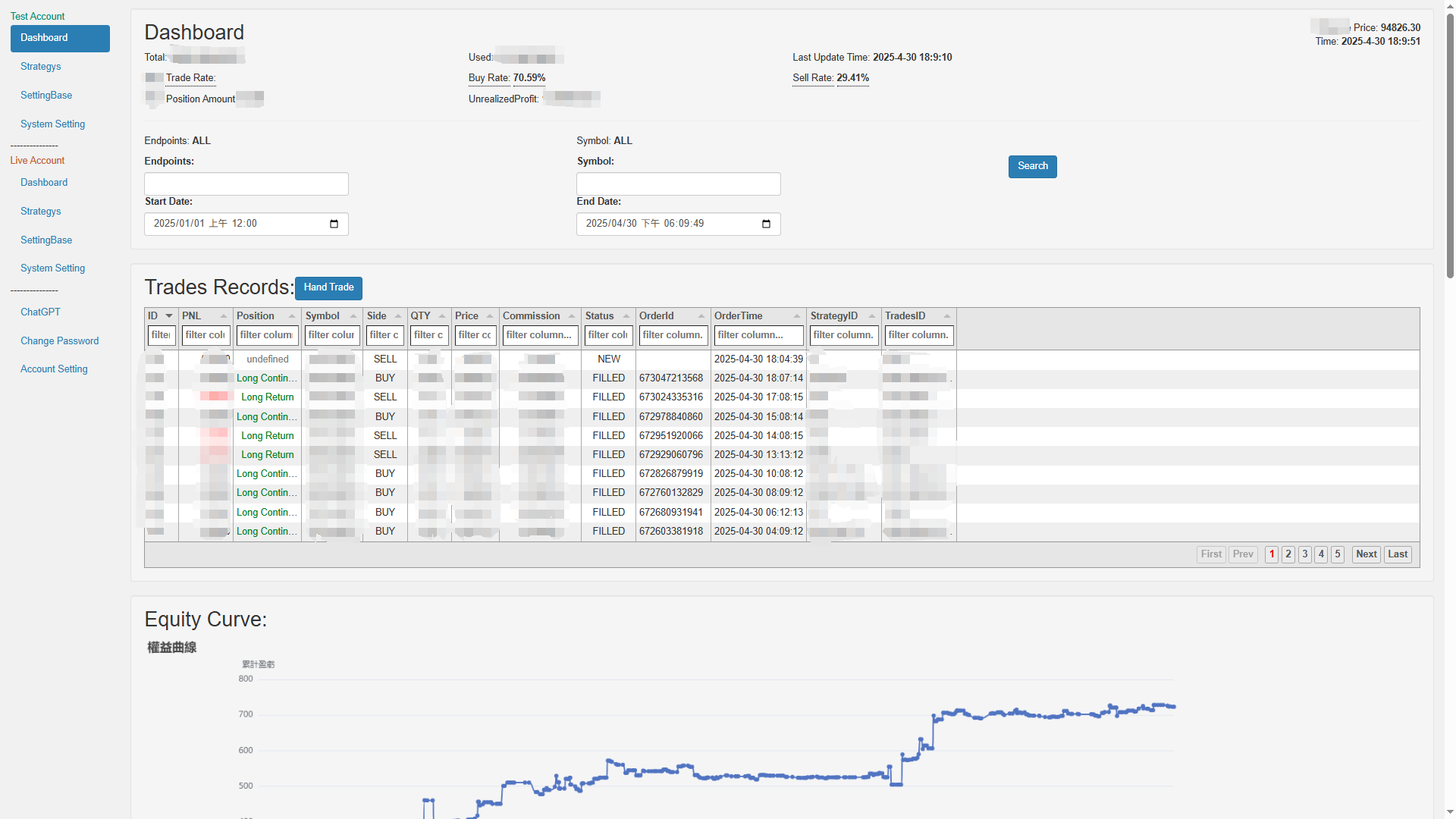Image resolution: width=1456 pixels, height=819 pixels.
Task: Sort by QTY column arrow
Action: click(x=442, y=316)
